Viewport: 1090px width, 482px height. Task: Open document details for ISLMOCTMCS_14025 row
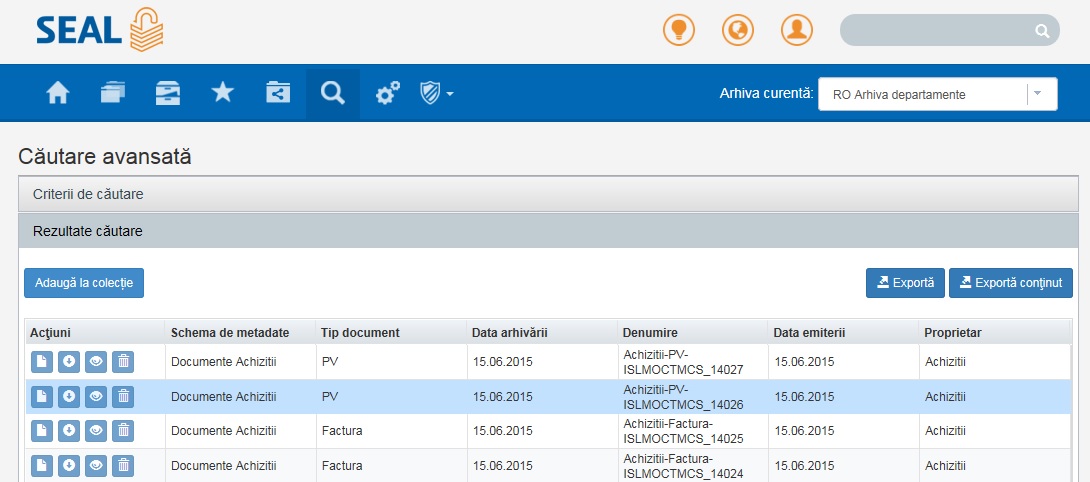[42, 431]
